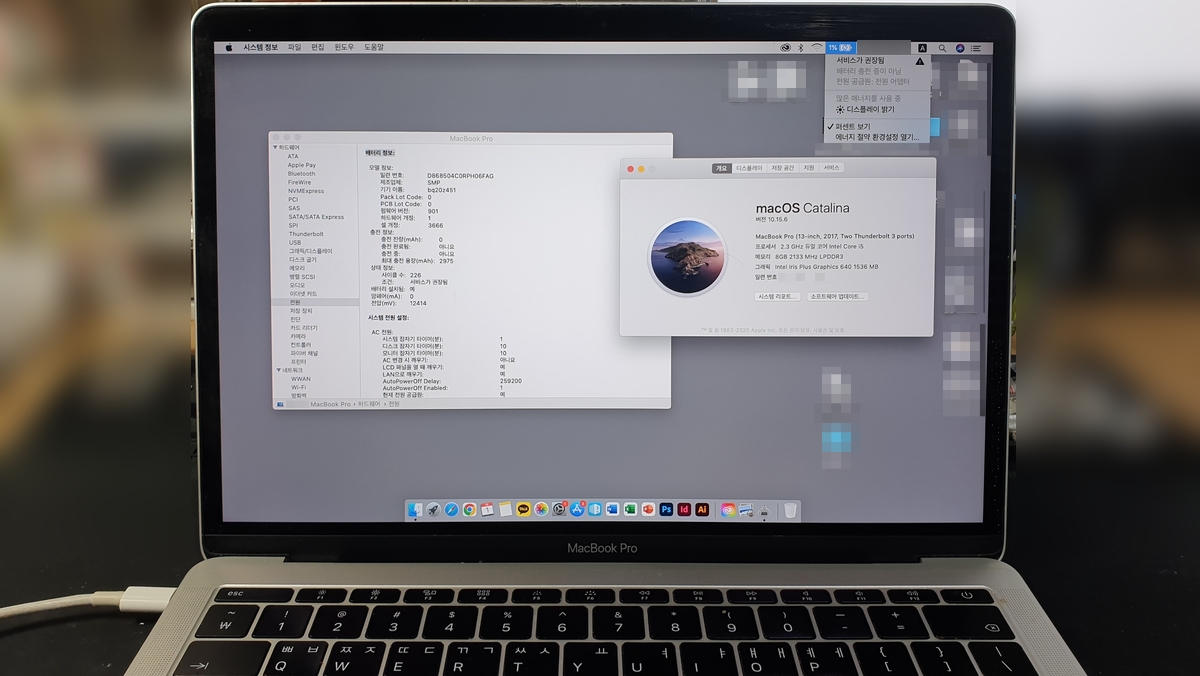
Task: Select PCI in the sidebar list
Action: (293, 199)
